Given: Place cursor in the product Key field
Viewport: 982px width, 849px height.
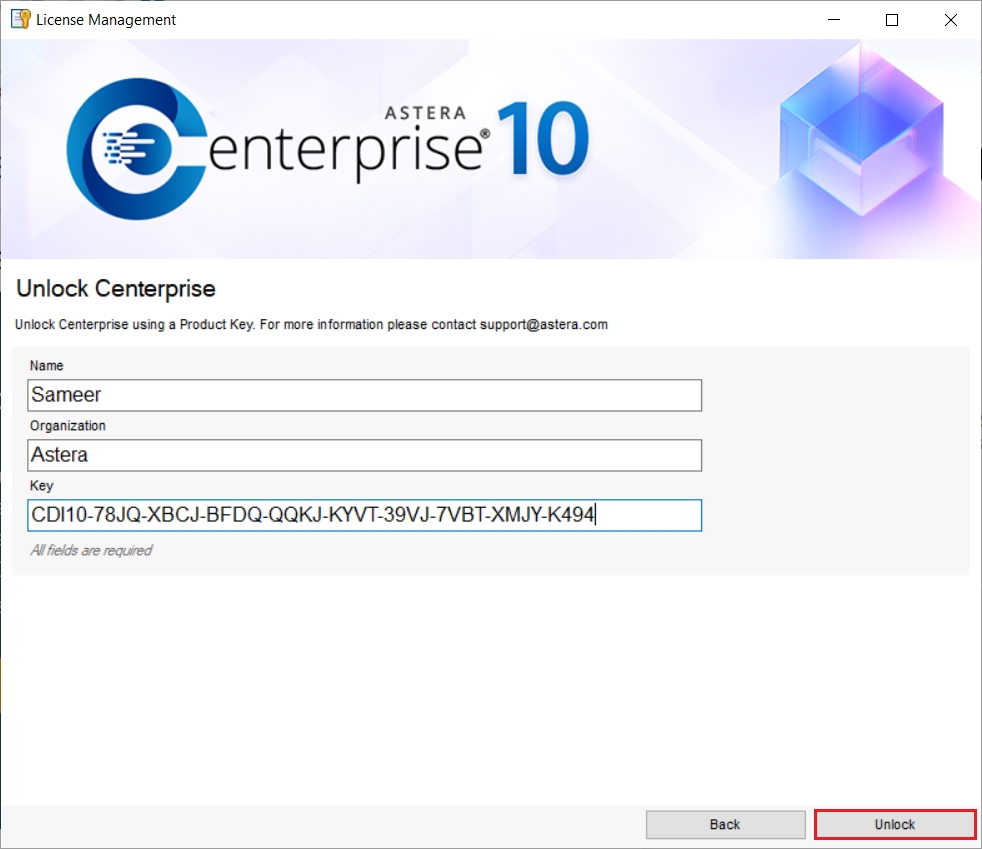Looking at the screenshot, I should point(364,515).
